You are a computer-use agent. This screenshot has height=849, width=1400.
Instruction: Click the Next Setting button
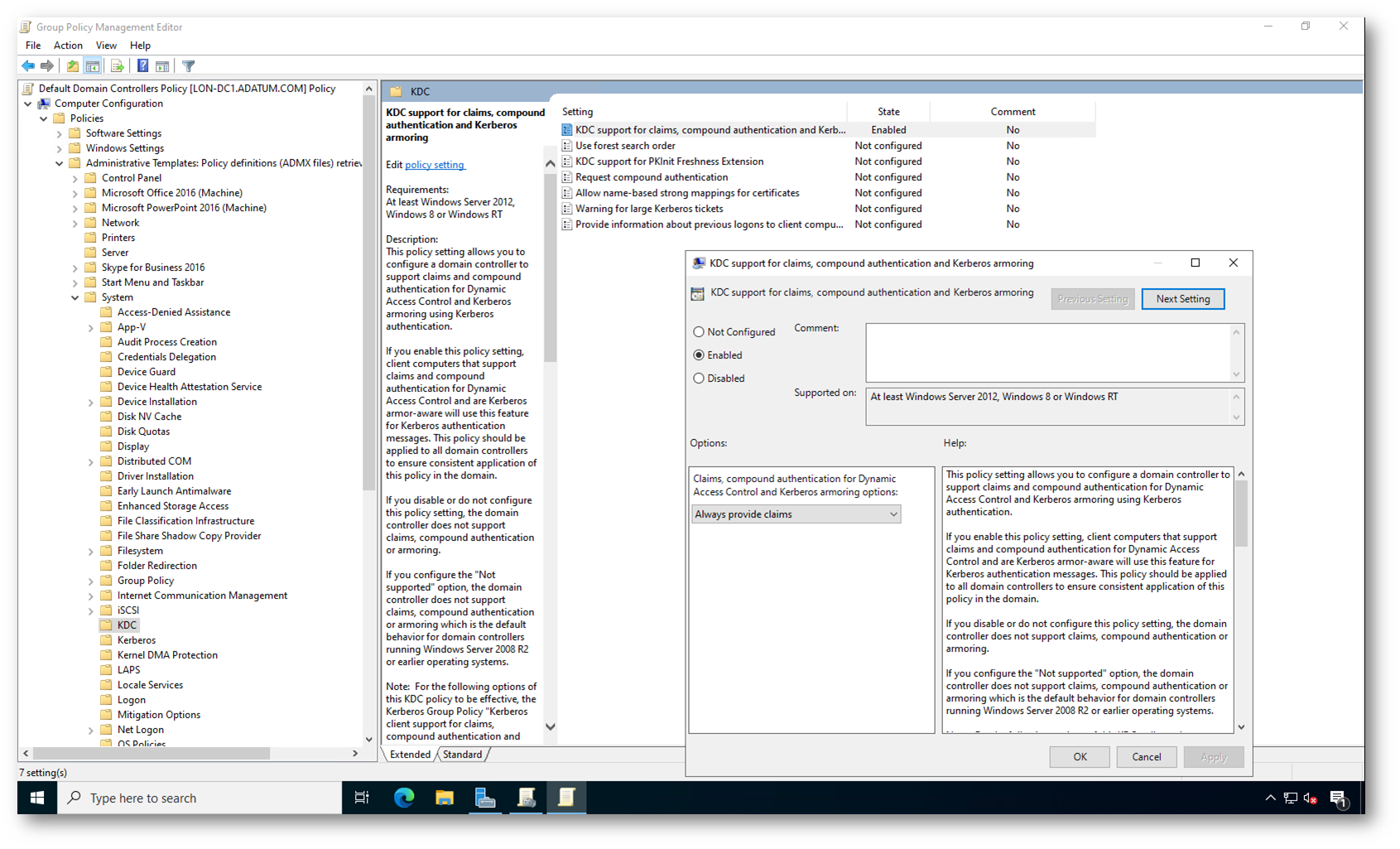[x=1182, y=299]
